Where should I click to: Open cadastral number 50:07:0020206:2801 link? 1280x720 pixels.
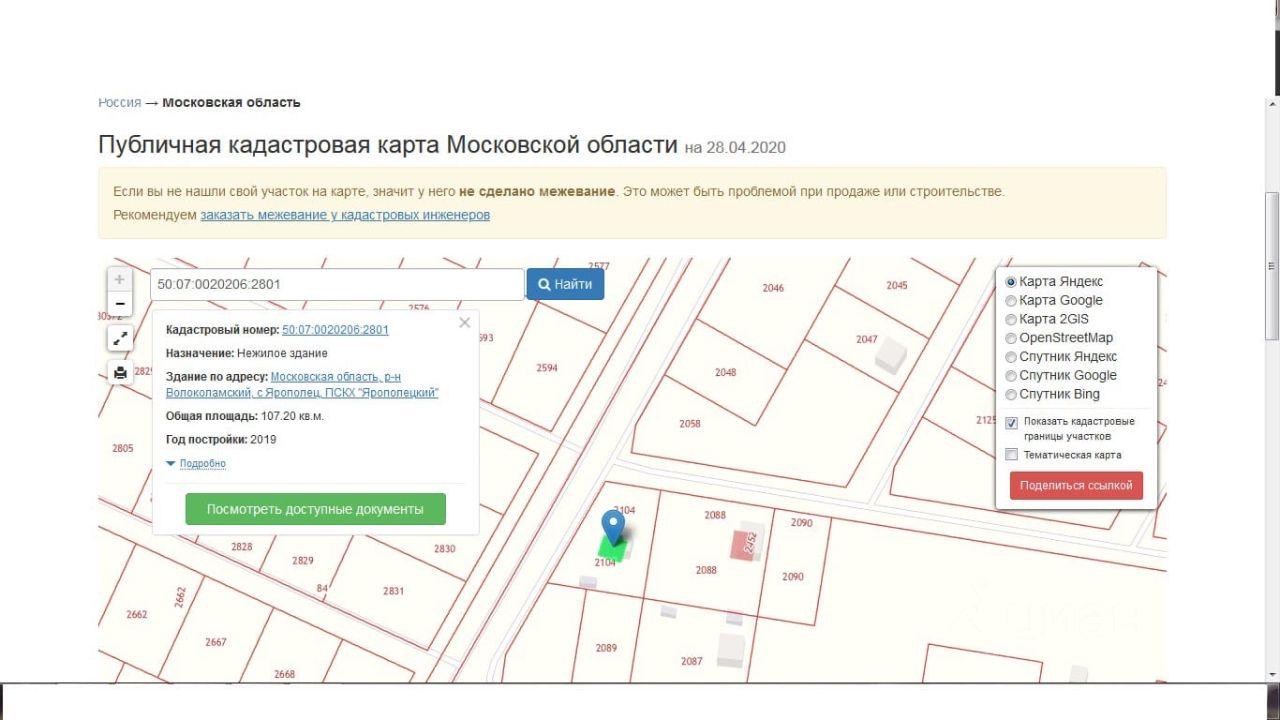(x=335, y=330)
